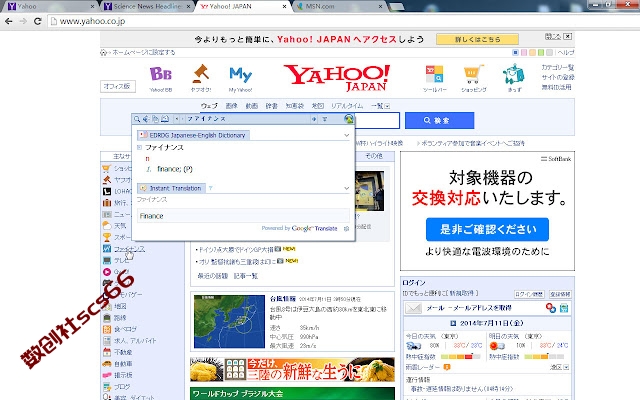The height and width of the screenshot is (400, 640).
Task: Click the 自動車 car icon in the sidebar
Action: pyautogui.click(x=107, y=363)
